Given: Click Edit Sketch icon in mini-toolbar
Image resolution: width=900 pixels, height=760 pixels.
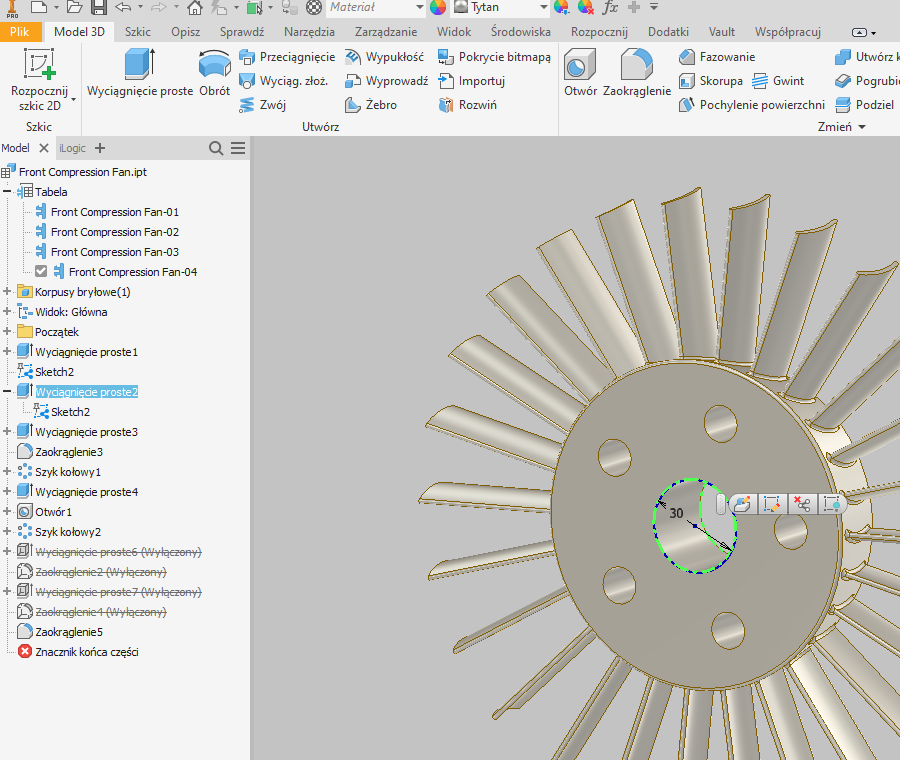Looking at the screenshot, I should 770,505.
